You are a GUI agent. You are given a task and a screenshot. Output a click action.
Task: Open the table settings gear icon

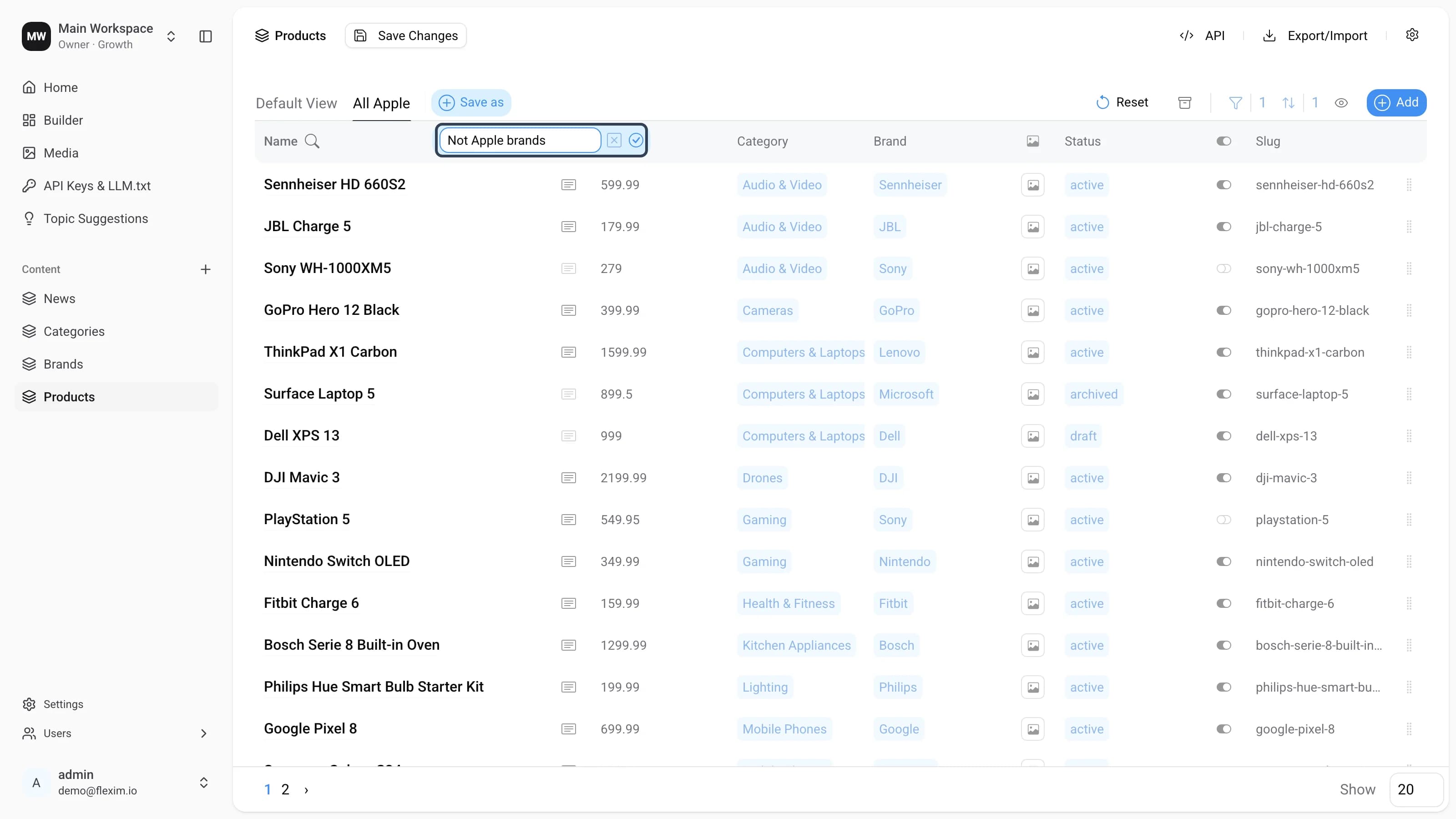1412,35
